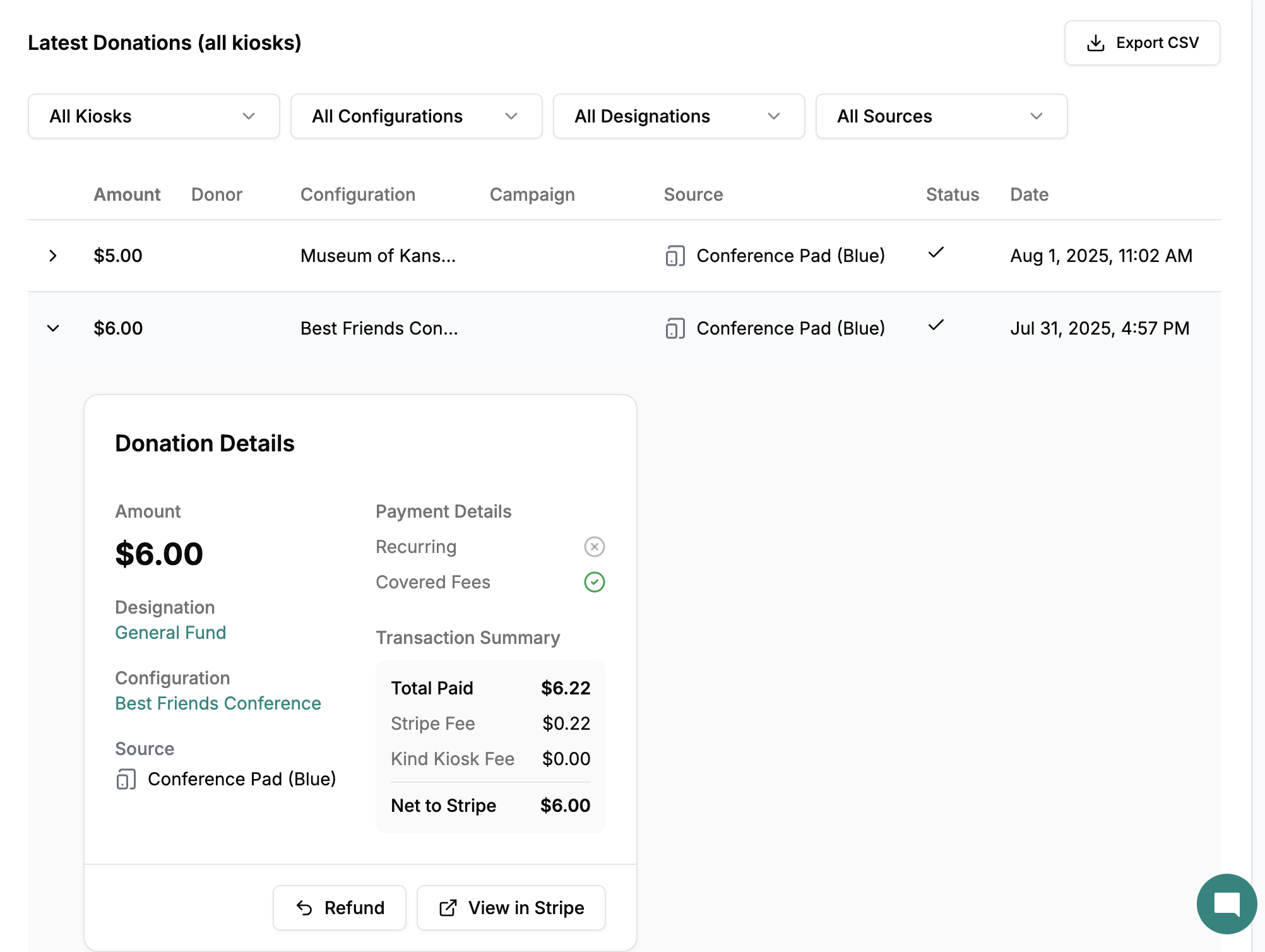Click status checkmark on $5.00 donation

pyautogui.click(x=936, y=253)
